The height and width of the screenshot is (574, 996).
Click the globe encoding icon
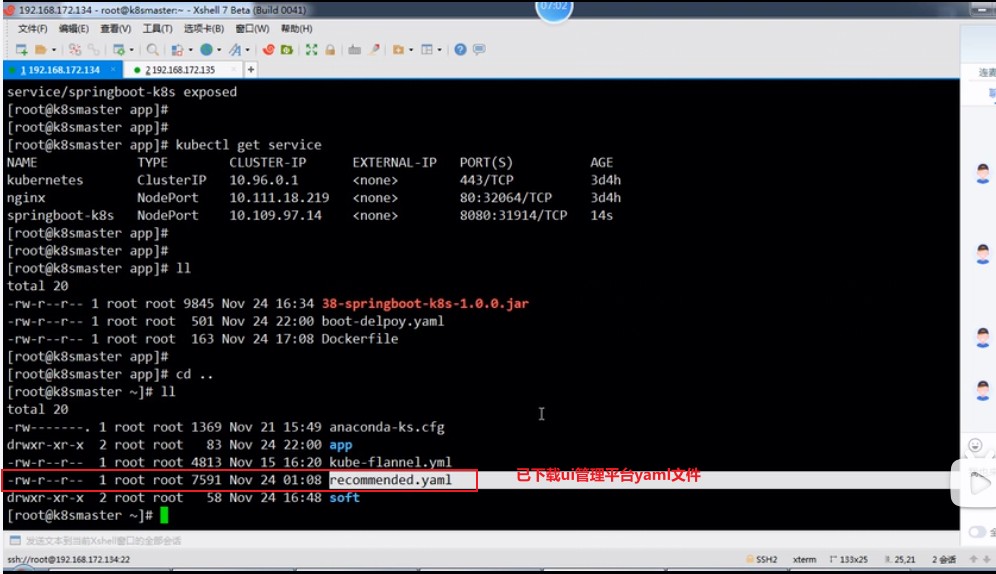click(x=206, y=50)
